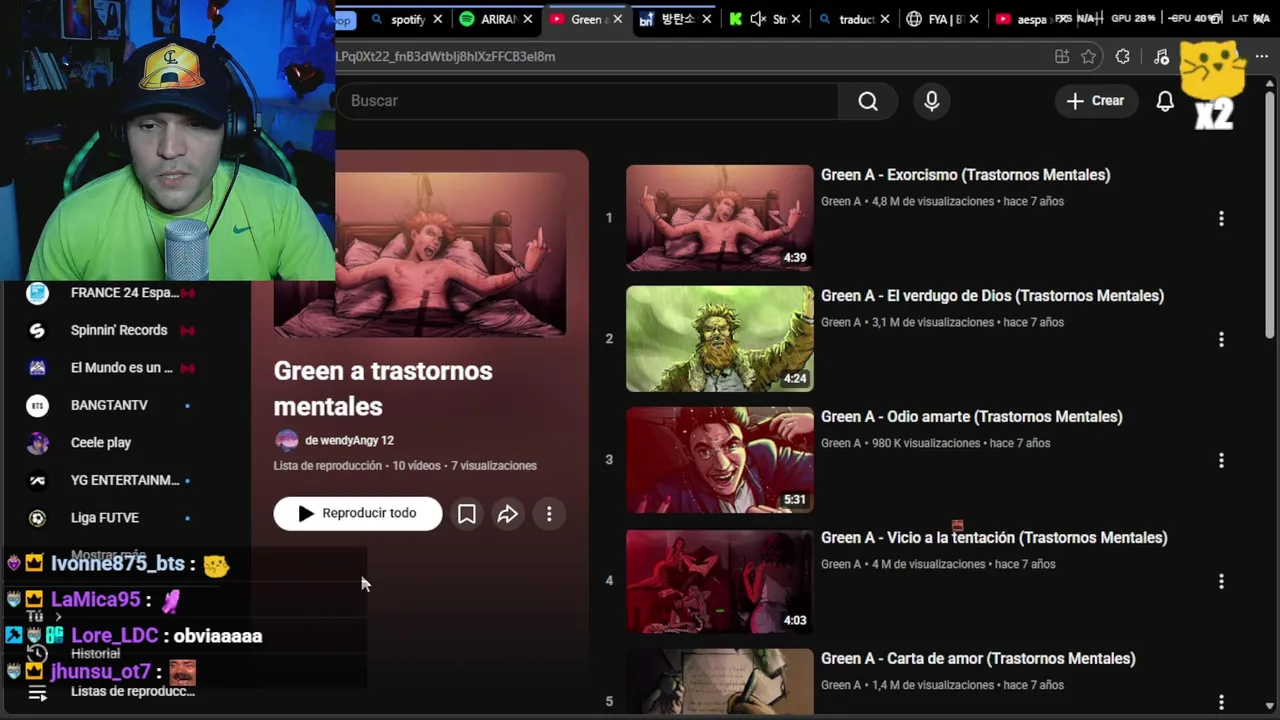This screenshot has width=1280, height=720.
Task: Open YouTube notifications bell
Action: tap(1165, 101)
